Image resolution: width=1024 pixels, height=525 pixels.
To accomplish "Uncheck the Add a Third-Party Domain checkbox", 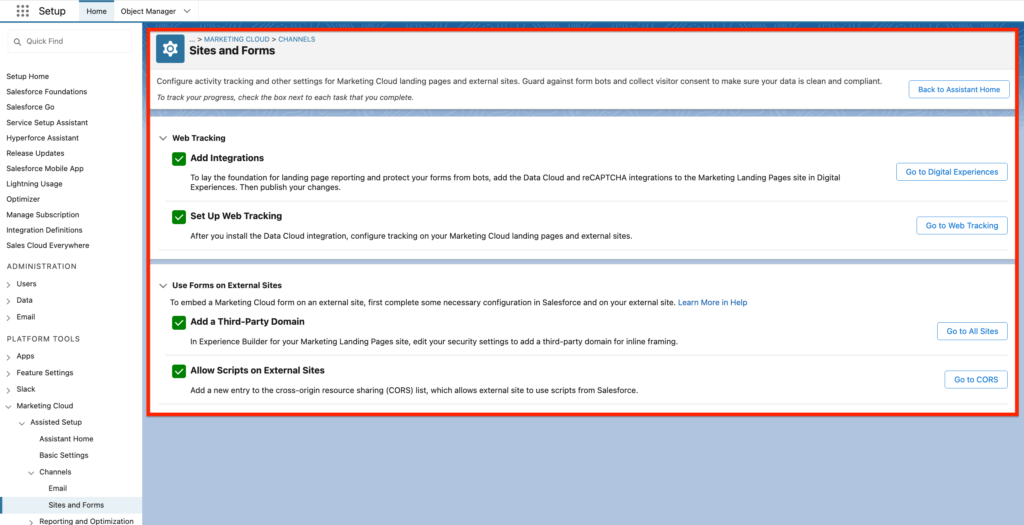I will pyautogui.click(x=179, y=322).
